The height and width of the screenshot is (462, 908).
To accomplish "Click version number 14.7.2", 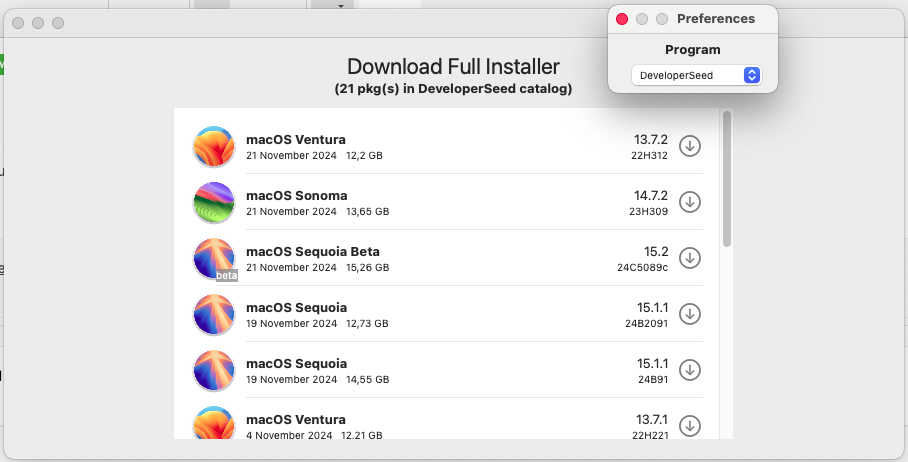I will pyautogui.click(x=650, y=196).
